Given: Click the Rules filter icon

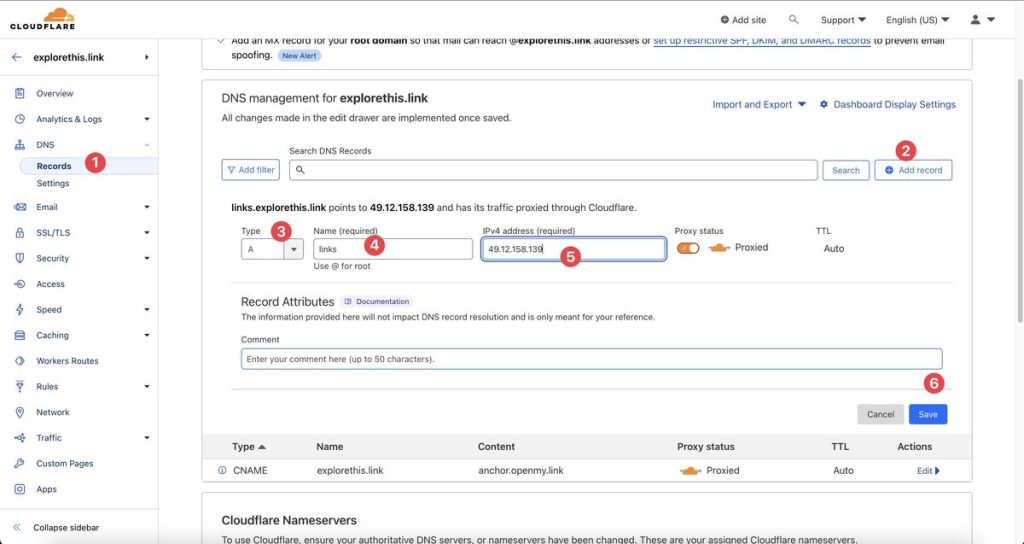Looking at the screenshot, I should [x=20, y=387].
